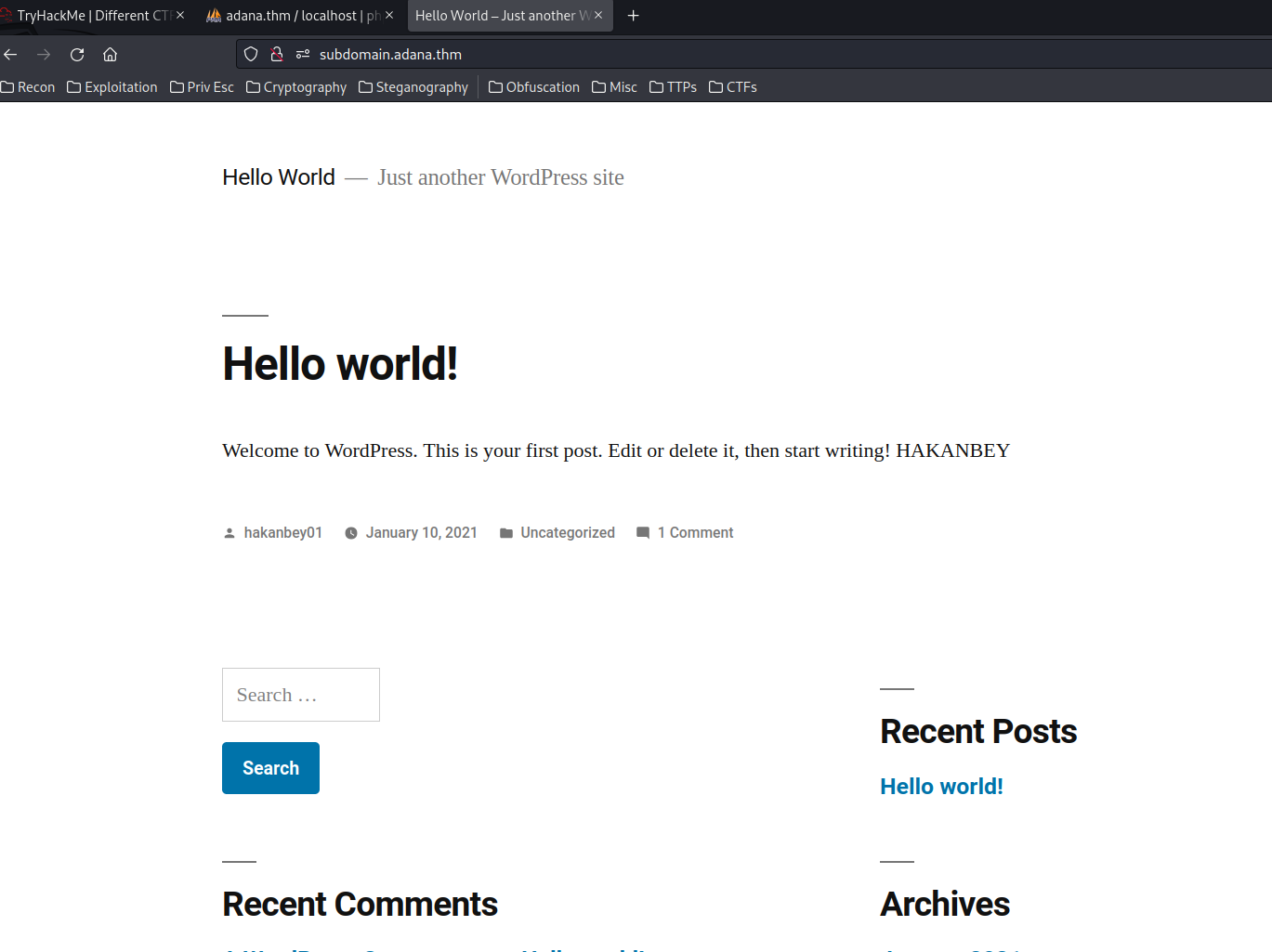Open author hakanbey01 link
Viewport: 1272px width, 952px height.
(x=283, y=533)
